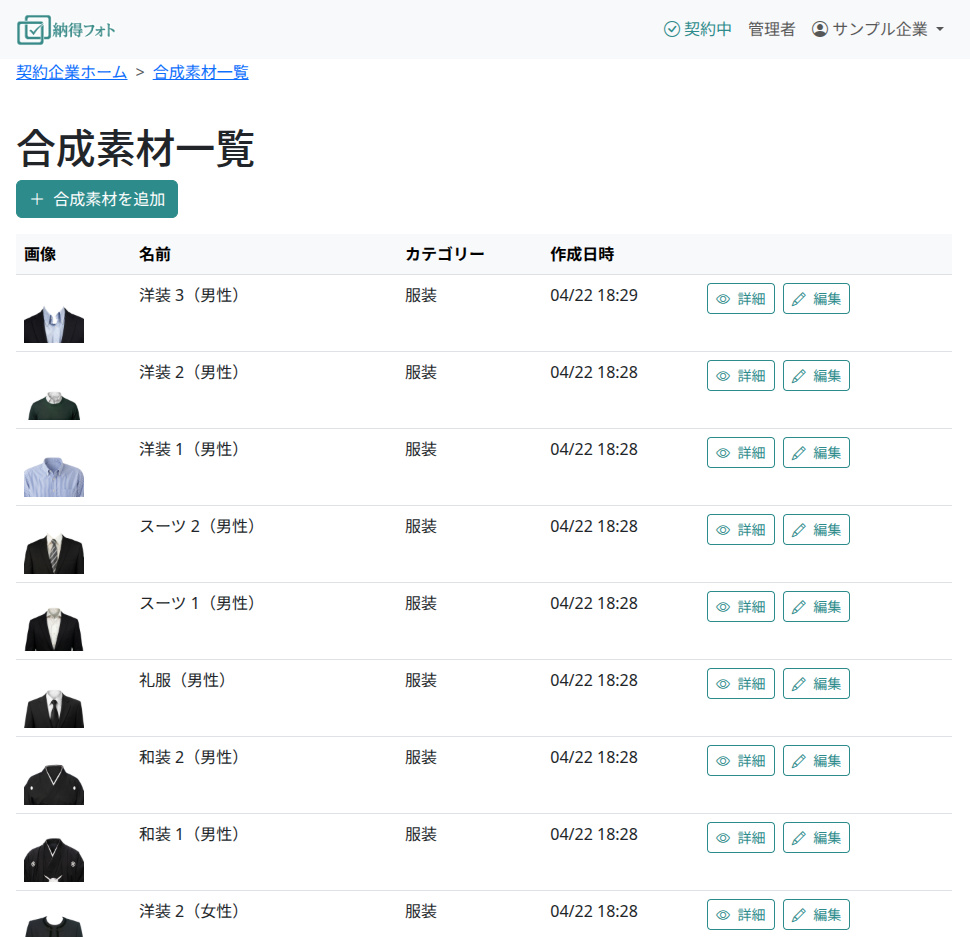Edit the 礼服（男性） entry
This screenshot has width=970, height=937.
tap(816, 683)
